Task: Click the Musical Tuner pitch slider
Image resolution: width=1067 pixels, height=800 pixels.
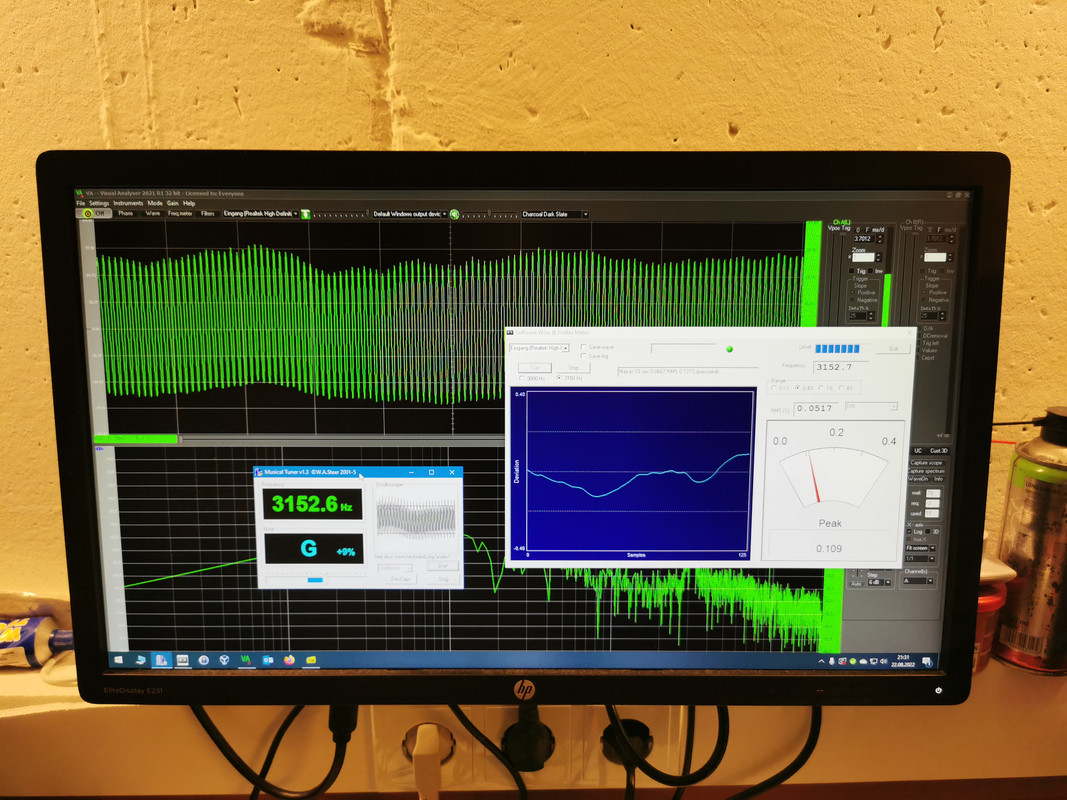Action: (x=315, y=580)
